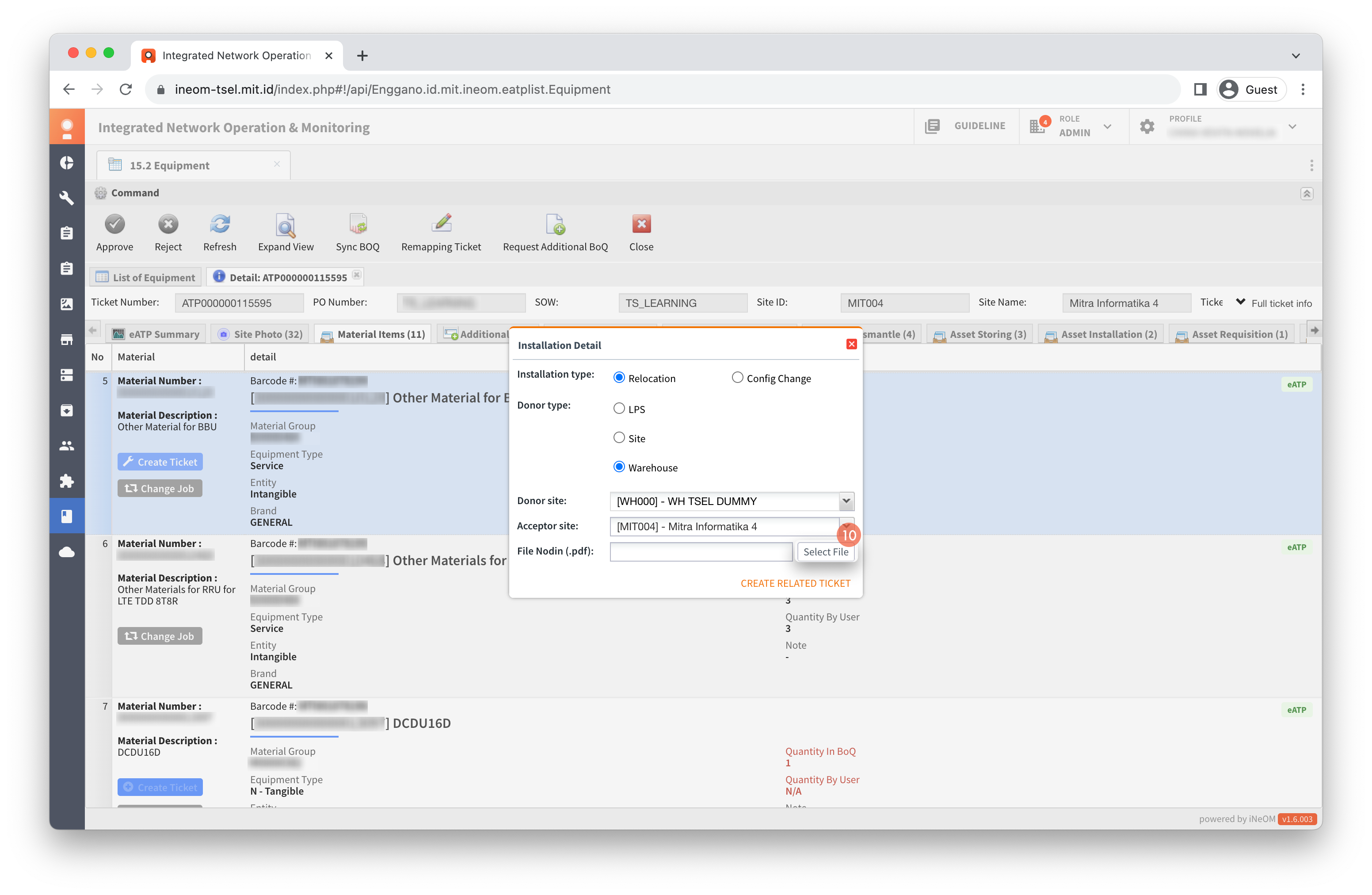Click the server storage sidebar icon
1372x895 pixels.
pyautogui.click(x=67, y=375)
